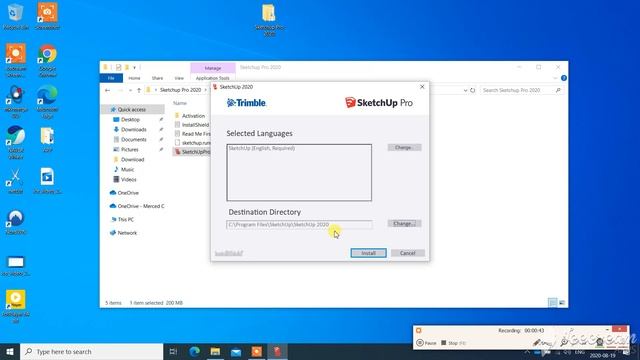
Task: Click the Manage contextual tab in File Explorer
Action: (x=213, y=68)
